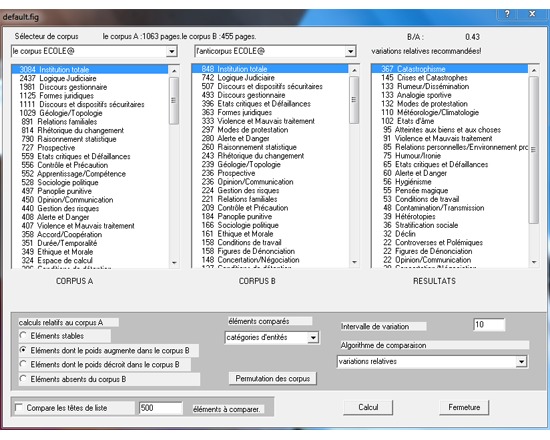
Task: Select '333 Violence et Mauvais traitement' in Corpus B
Action: tap(270, 121)
